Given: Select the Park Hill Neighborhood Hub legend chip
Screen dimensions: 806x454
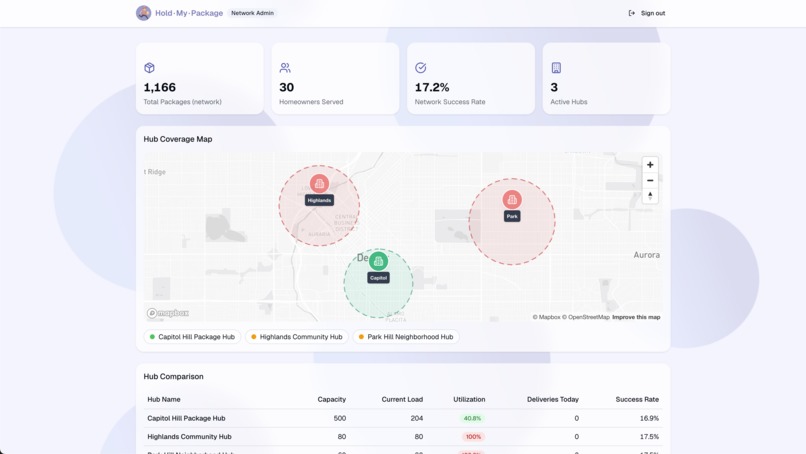Looking at the screenshot, I should click(x=406, y=337).
